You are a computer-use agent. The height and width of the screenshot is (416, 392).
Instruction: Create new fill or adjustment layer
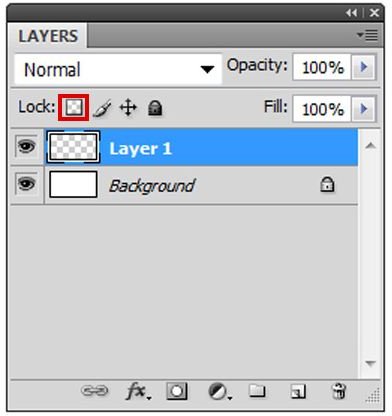click(218, 391)
